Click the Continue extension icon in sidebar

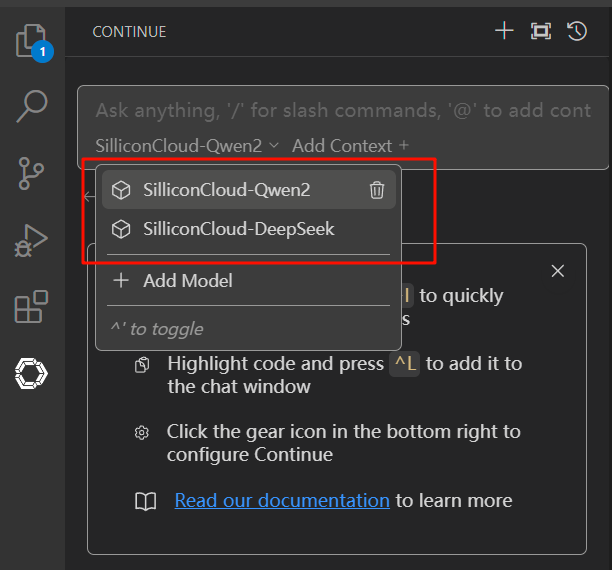pos(32,374)
